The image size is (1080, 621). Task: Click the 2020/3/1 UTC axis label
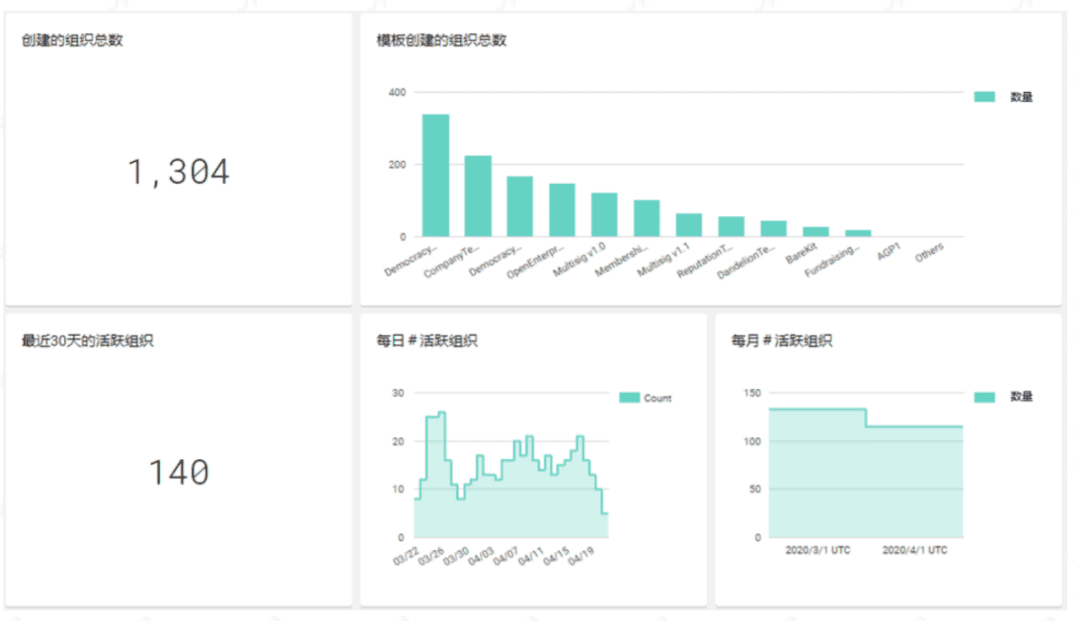(x=818, y=550)
